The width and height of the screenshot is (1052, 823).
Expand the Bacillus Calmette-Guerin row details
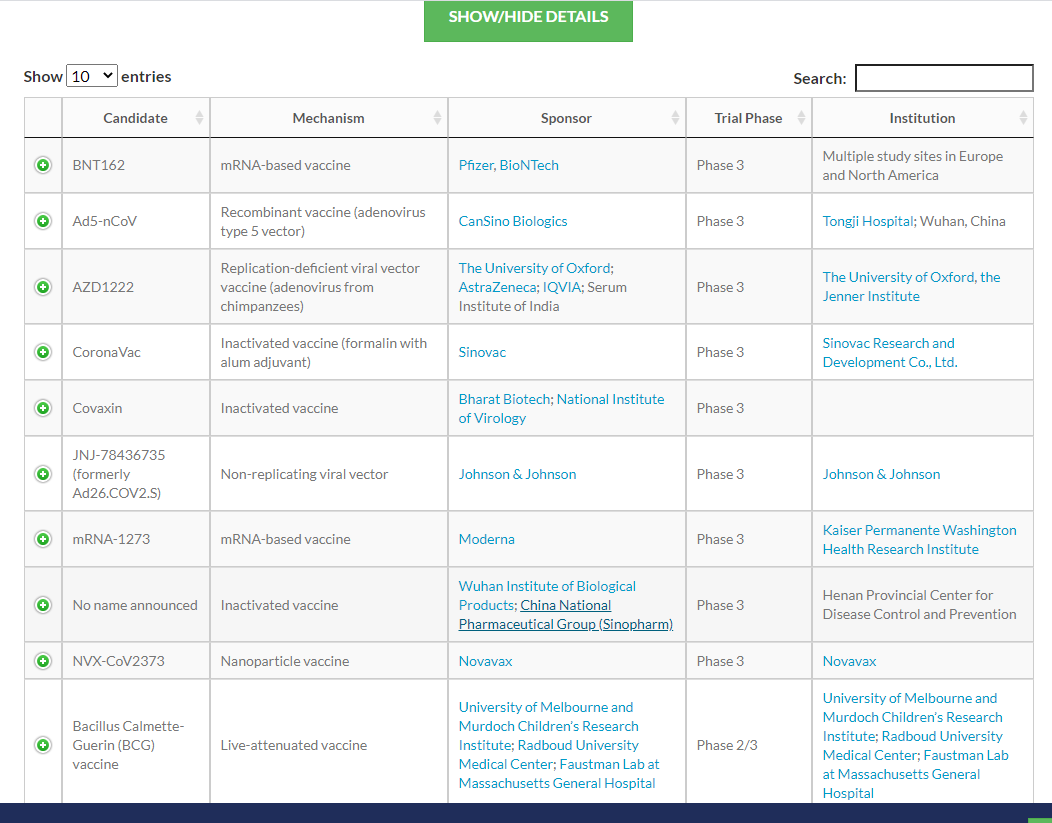coord(43,745)
